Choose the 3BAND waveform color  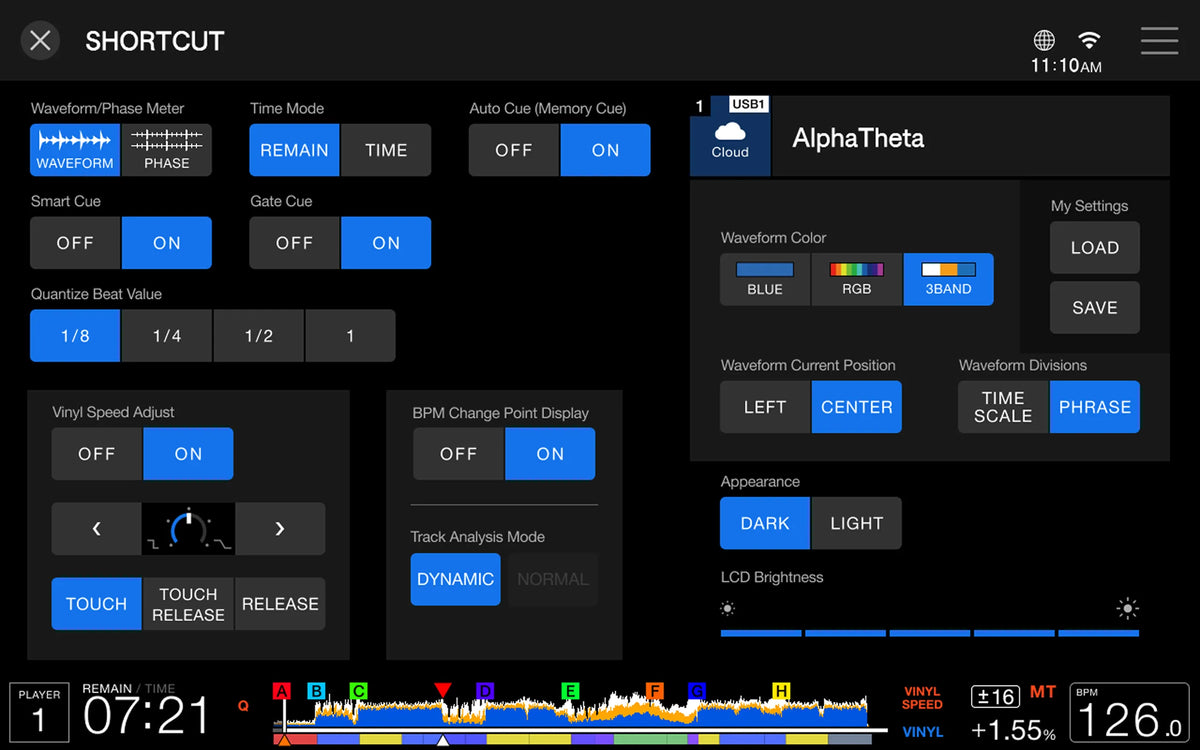(948, 279)
